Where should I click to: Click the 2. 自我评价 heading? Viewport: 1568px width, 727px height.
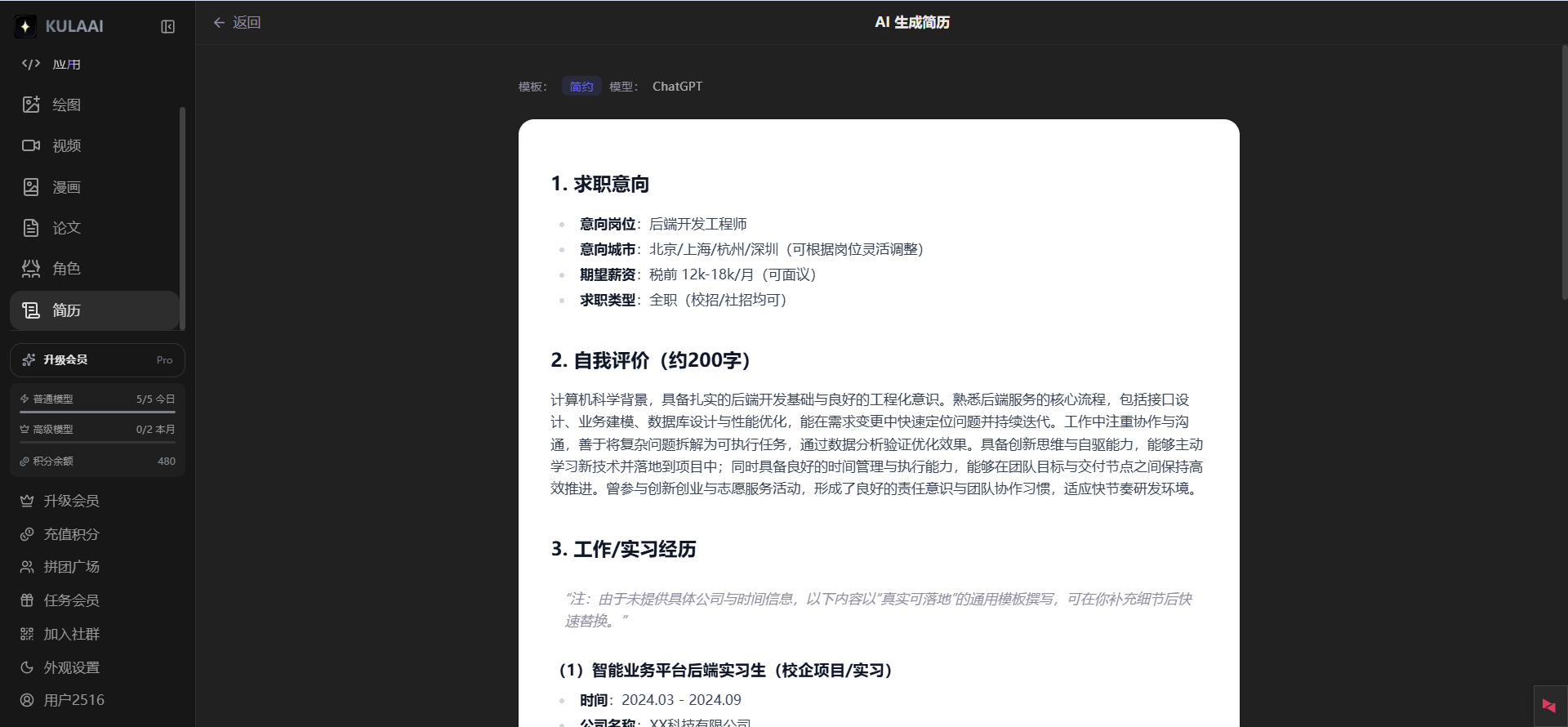point(651,360)
